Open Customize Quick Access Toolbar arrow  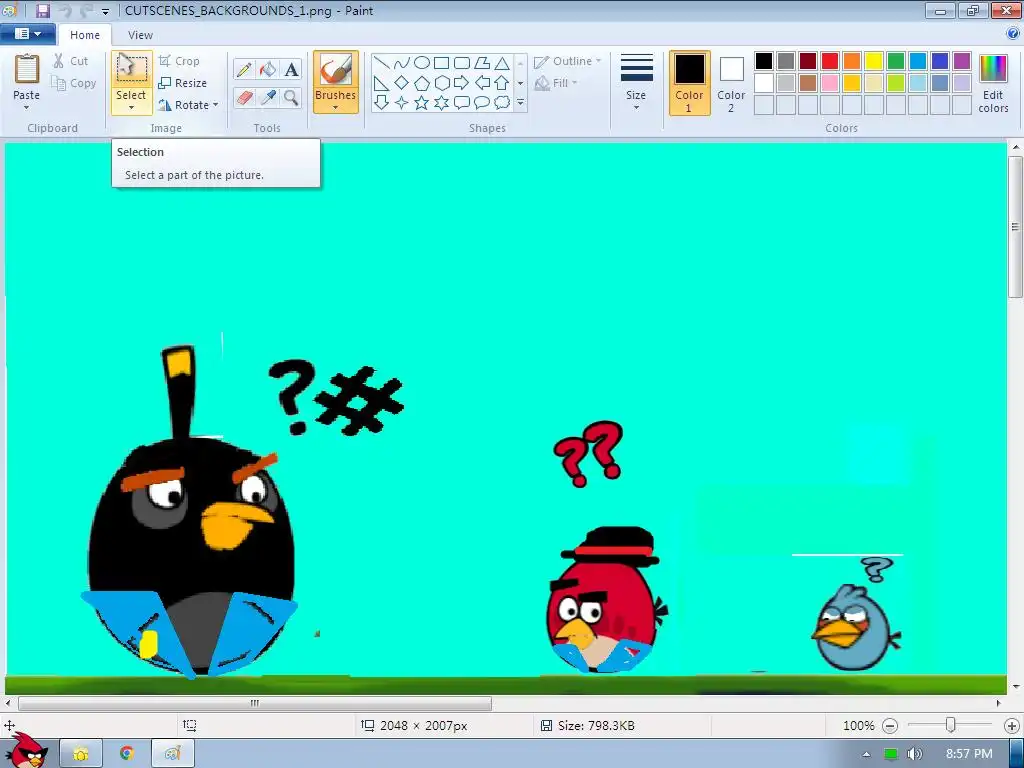105,11
